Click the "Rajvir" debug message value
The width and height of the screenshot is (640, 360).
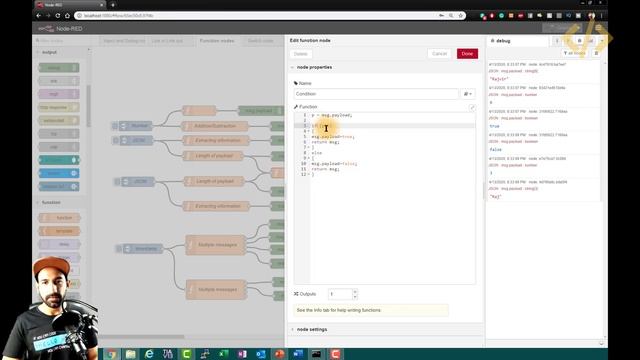(499, 79)
